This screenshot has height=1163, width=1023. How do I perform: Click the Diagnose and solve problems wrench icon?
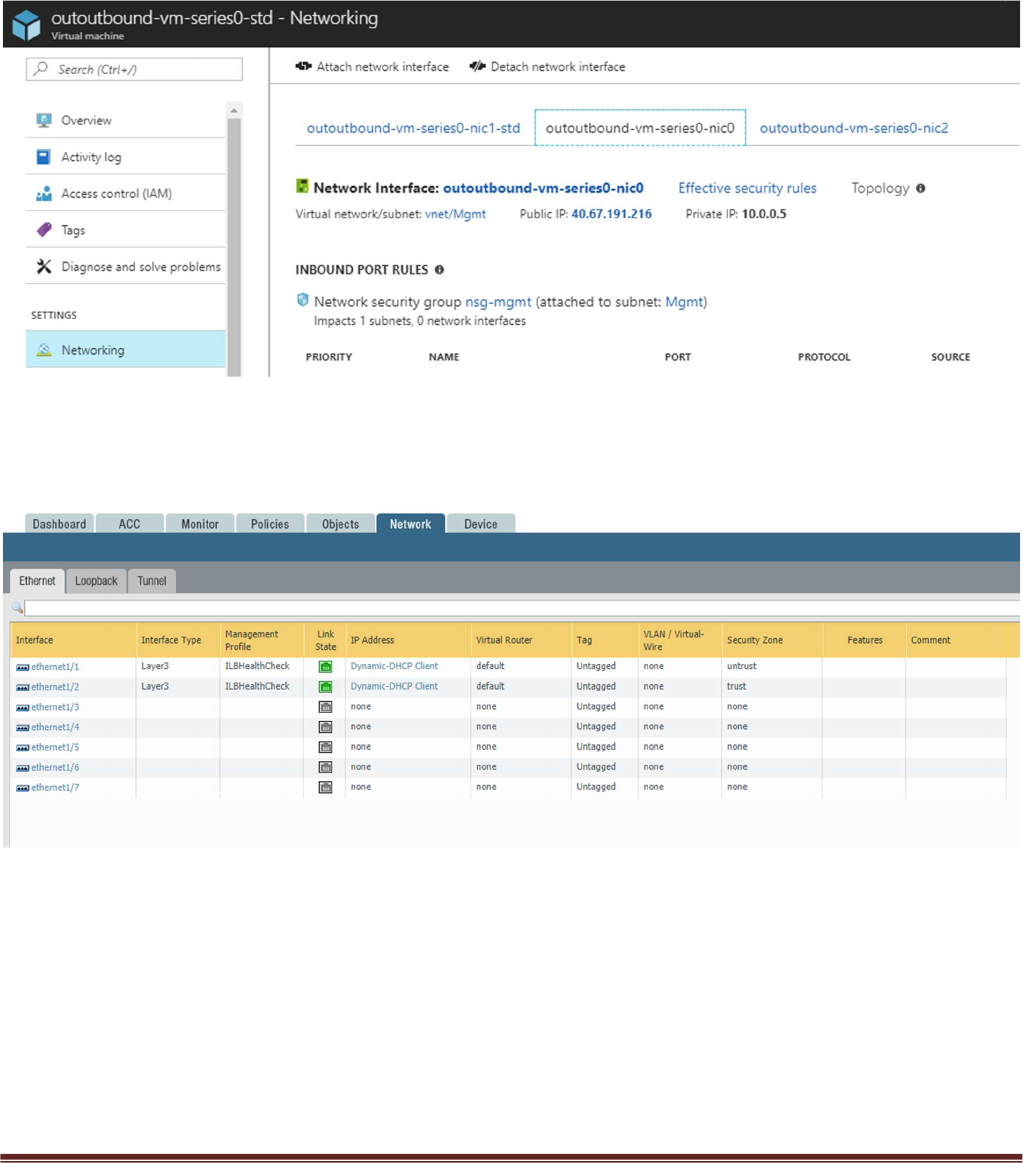pos(44,266)
